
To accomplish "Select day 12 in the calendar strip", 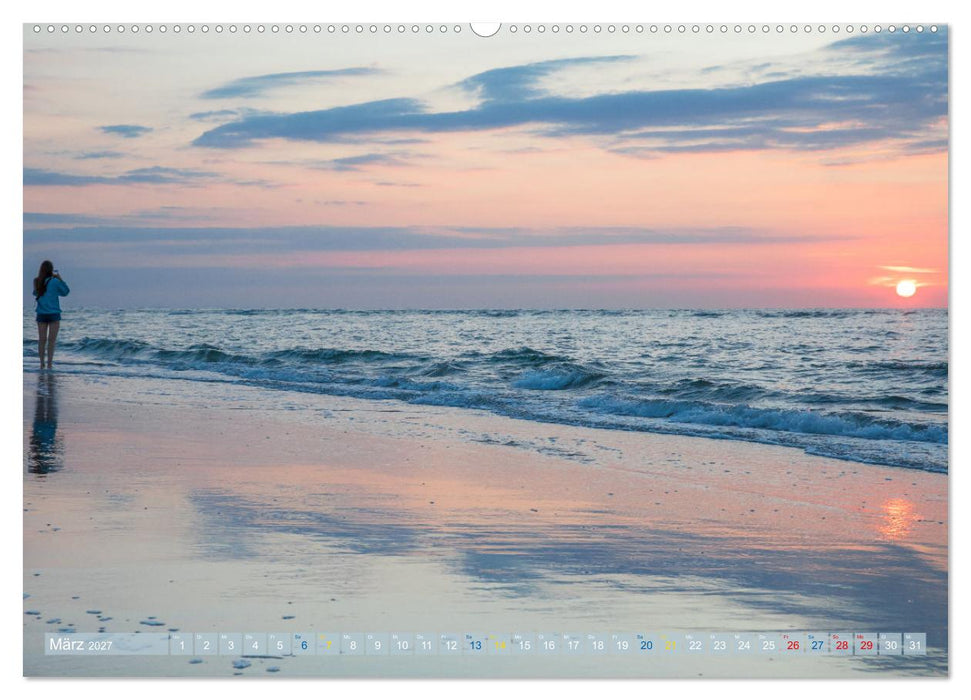I will 451,644.
